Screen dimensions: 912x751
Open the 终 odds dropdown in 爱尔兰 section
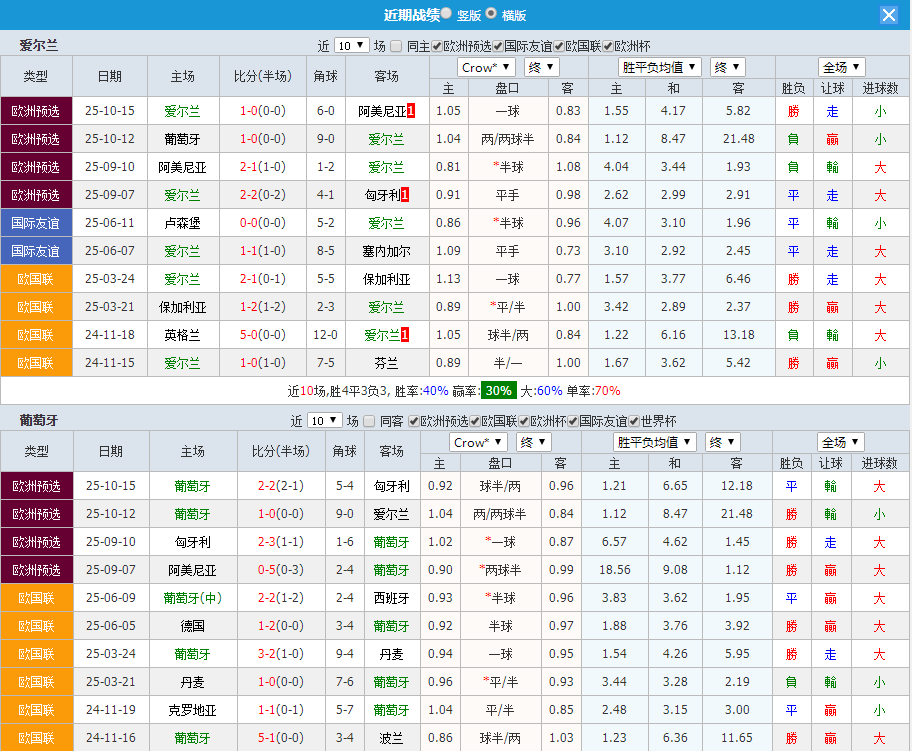pos(540,67)
